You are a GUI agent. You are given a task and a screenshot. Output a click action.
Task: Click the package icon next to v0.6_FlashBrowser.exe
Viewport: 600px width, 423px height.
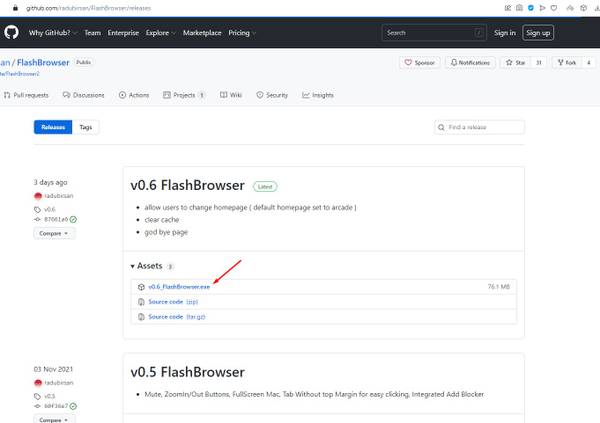(x=141, y=287)
